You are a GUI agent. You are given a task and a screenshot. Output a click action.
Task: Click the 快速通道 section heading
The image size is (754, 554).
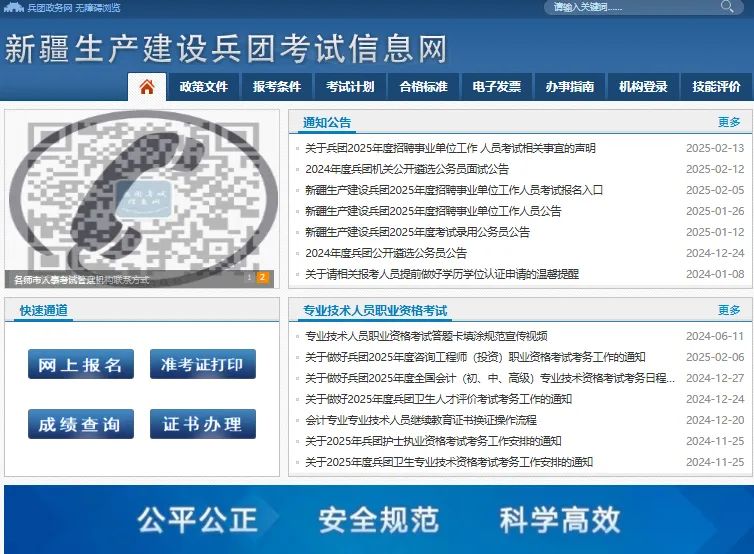[x=44, y=311]
